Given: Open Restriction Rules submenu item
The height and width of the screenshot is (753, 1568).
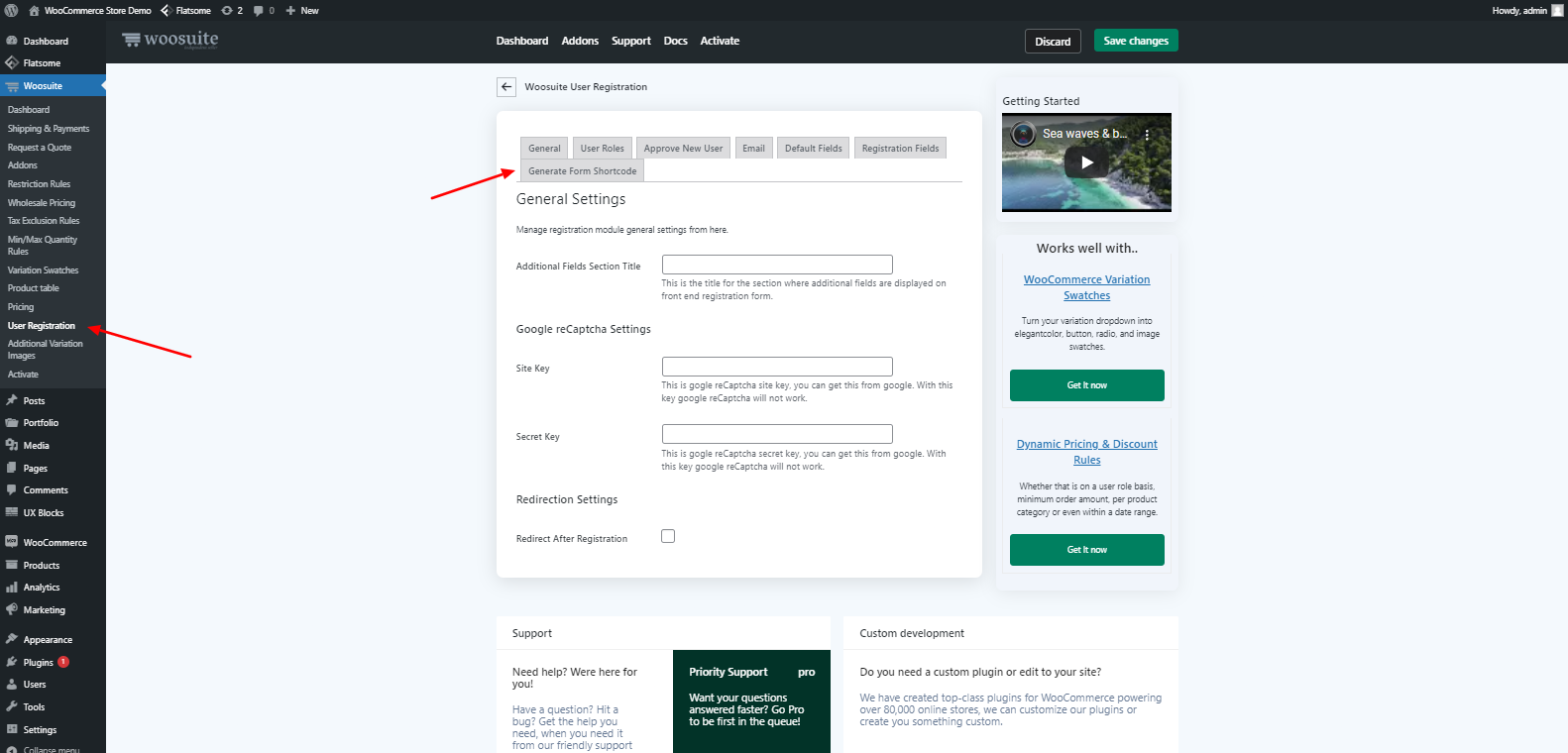Looking at the screenshot, I should 40,184.
